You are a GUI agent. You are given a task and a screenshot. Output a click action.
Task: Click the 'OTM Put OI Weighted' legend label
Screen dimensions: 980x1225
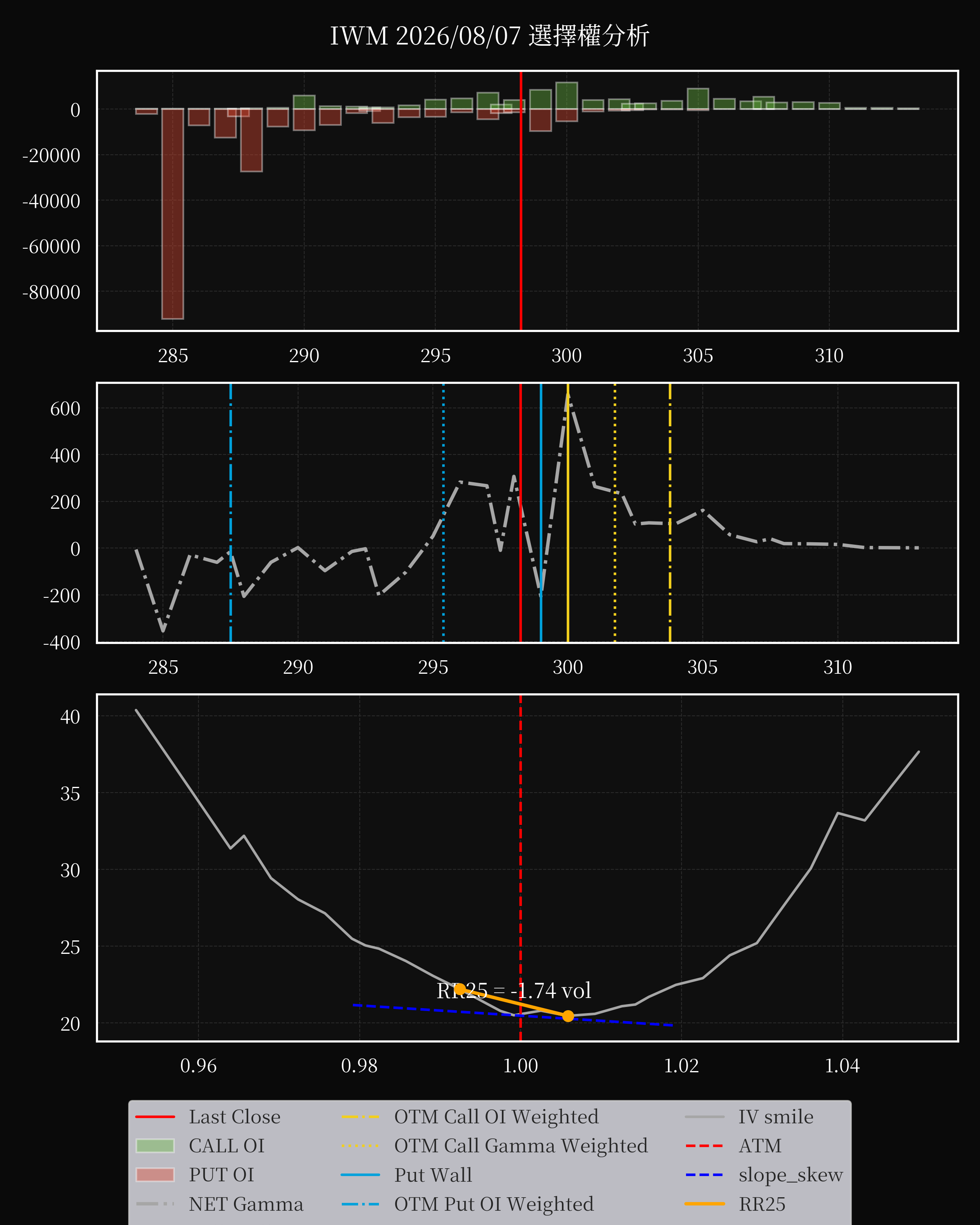[x=494, y=1204]
